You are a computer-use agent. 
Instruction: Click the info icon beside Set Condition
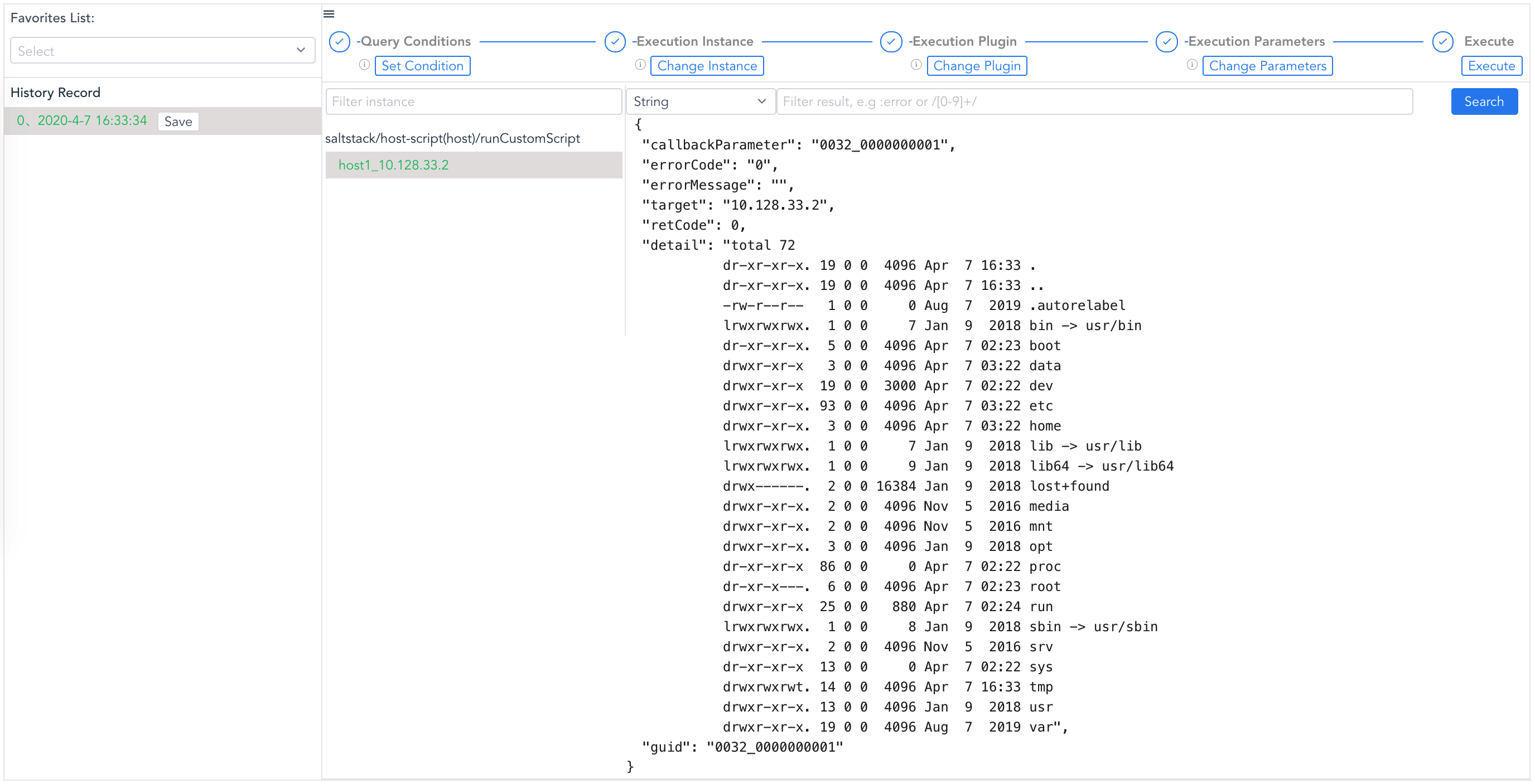(364, 65)
